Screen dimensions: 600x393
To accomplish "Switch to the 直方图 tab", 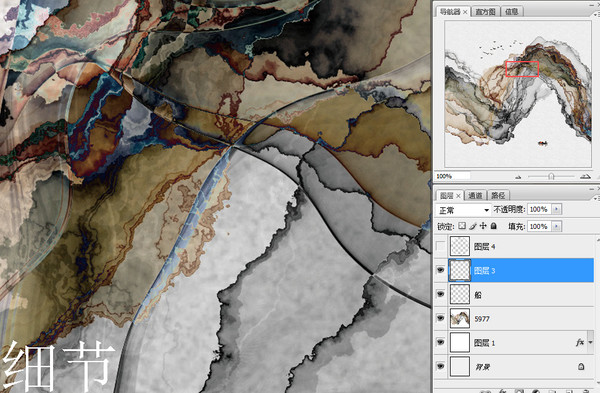I will click(485, 12).
